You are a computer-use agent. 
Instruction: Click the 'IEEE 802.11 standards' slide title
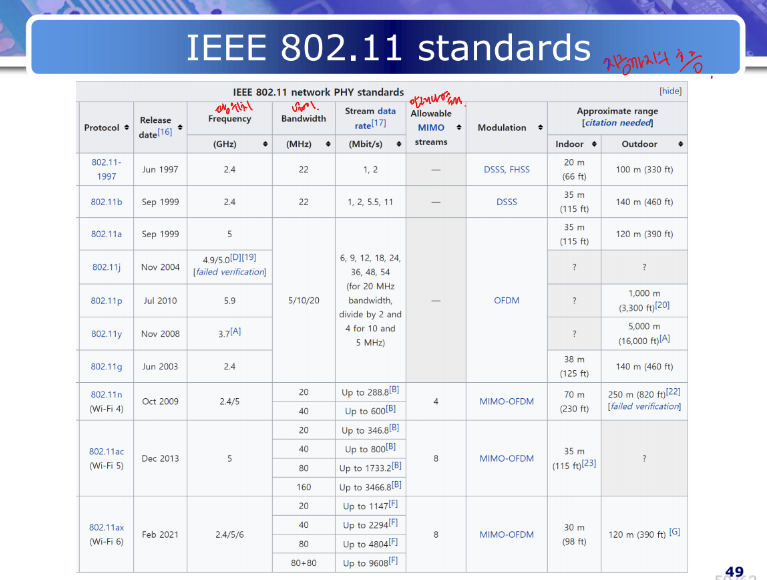coord(388,48)
